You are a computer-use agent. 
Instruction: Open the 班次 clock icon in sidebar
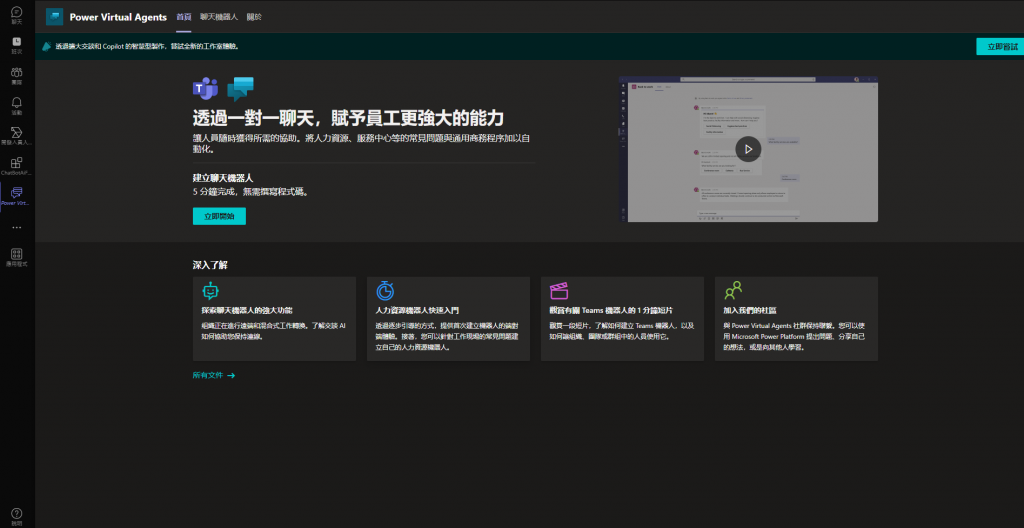click(17, 44)
